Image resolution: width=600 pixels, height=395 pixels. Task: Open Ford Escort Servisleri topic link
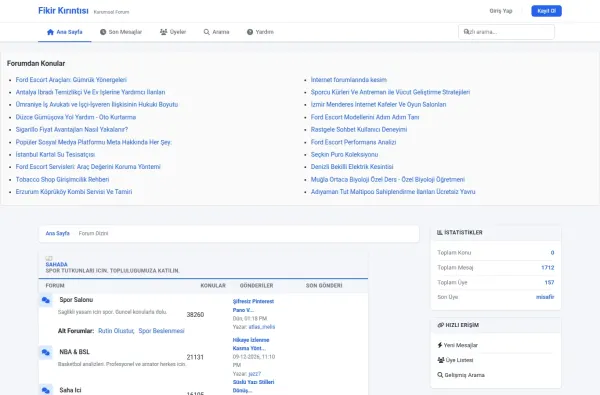pos(88,167)
